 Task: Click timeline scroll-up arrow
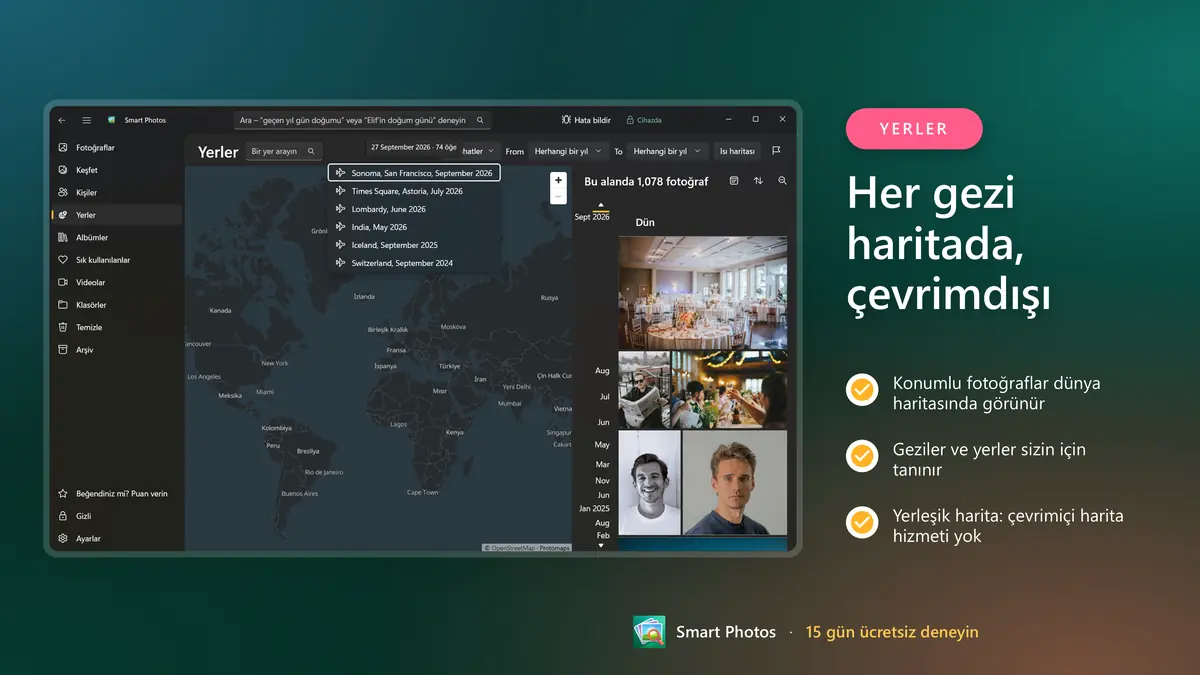tap(601, 205)
